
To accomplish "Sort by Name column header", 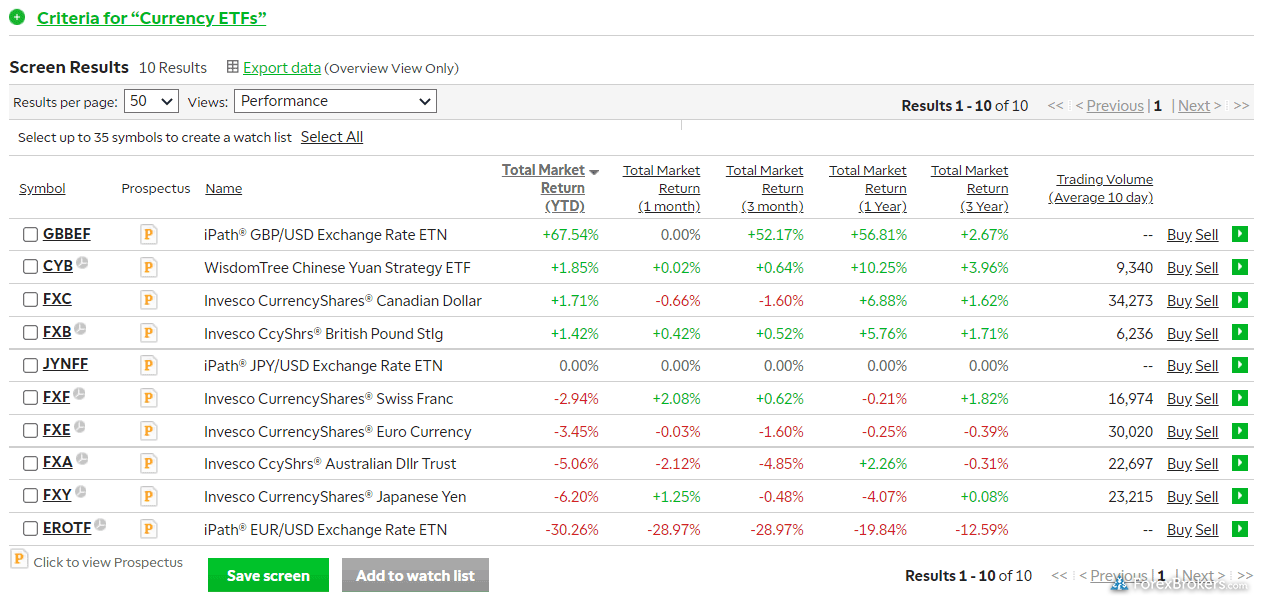I will tap(223, 188).
